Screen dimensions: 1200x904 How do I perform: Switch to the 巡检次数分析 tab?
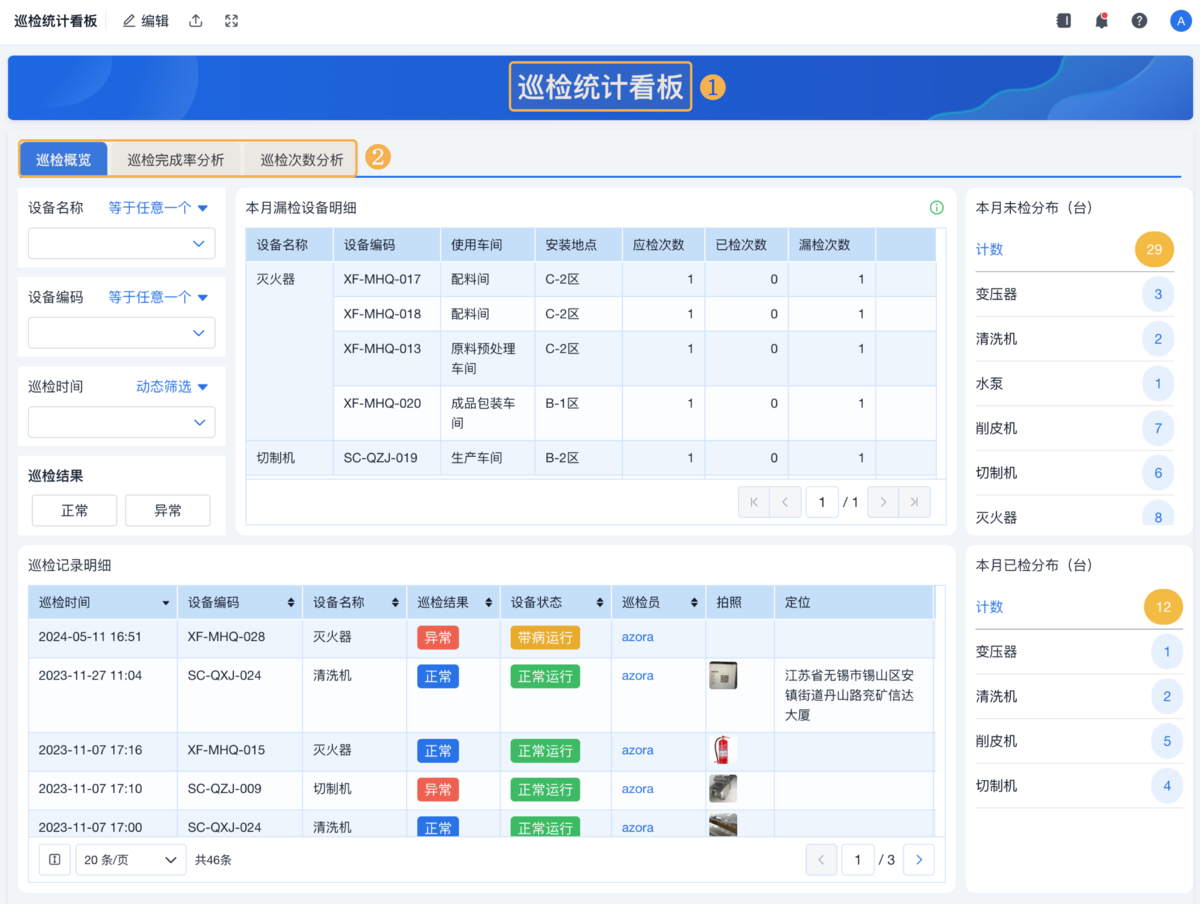point(301,160)
